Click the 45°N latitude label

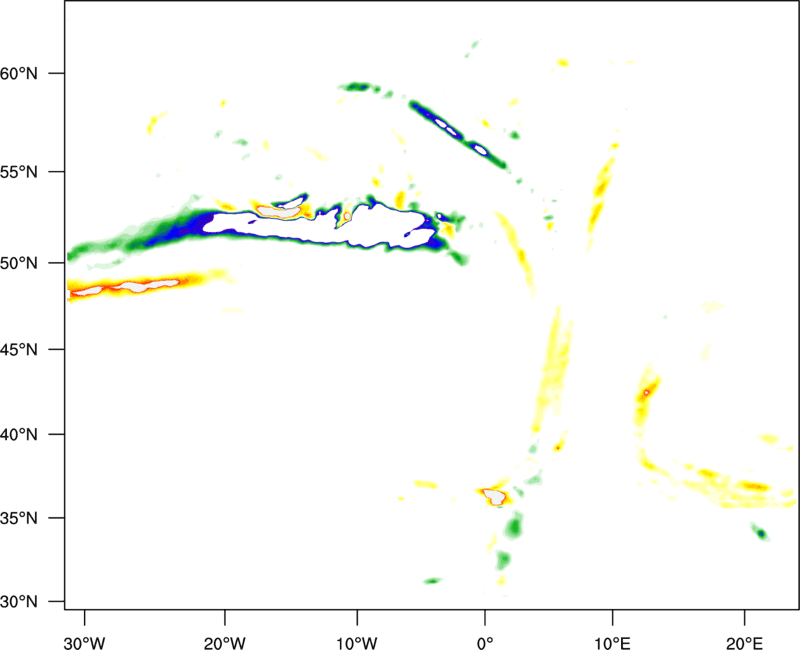[x=19, y=349]
